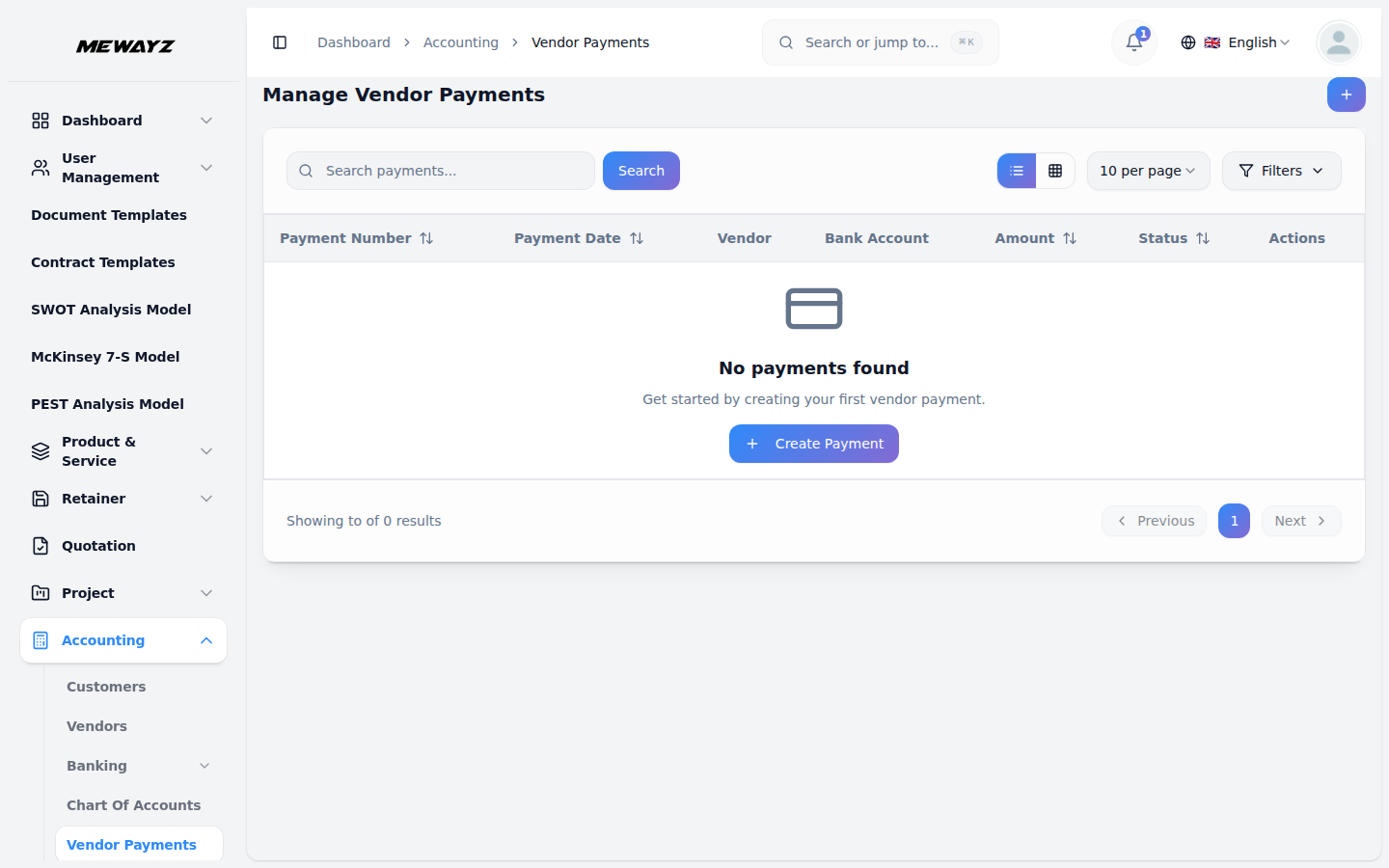Go to Chart Of Accounts
The width and height of the screenshot is (1389, 868).
click(x=133, y=805)
